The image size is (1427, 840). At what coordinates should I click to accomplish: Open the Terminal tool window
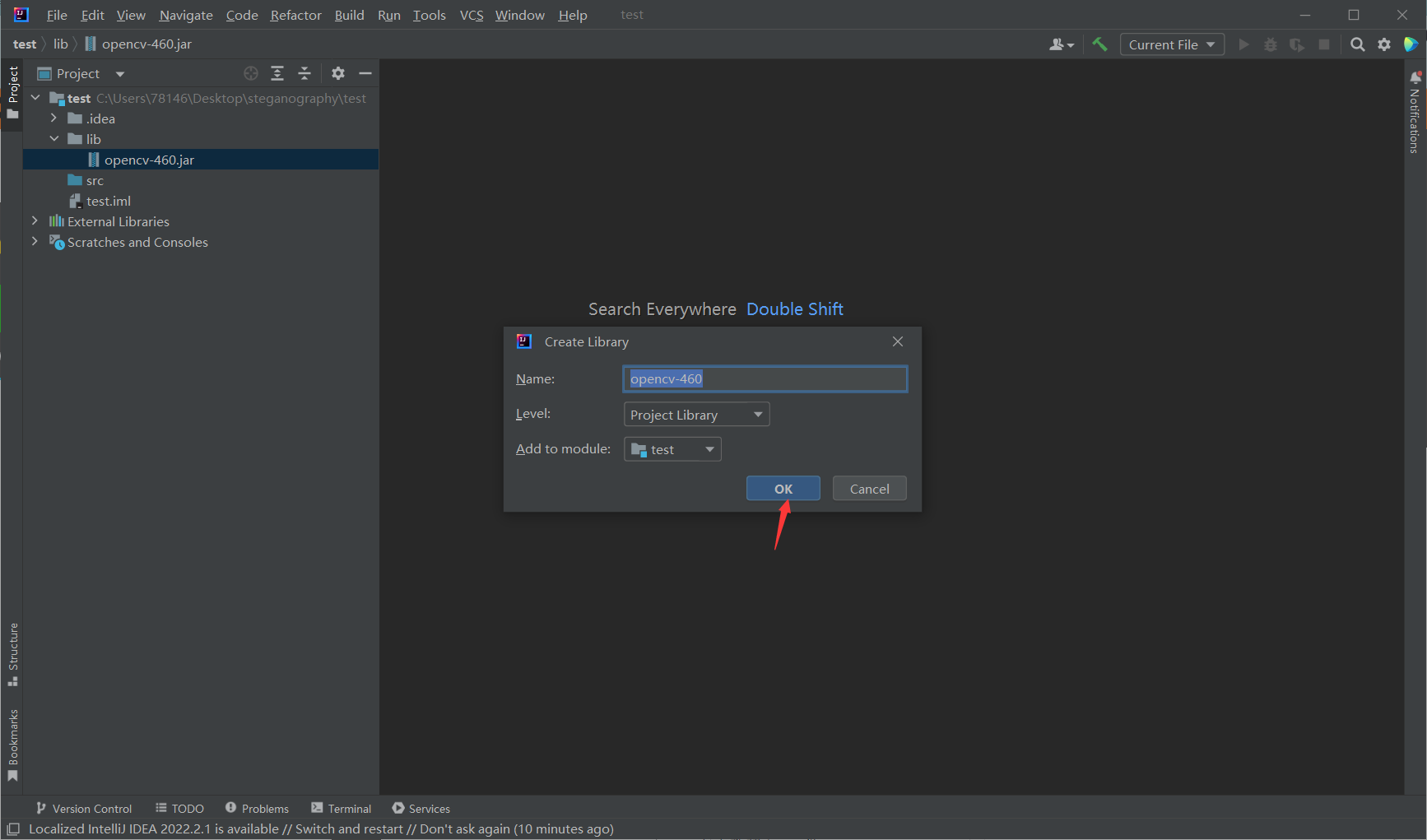point(342,809)
